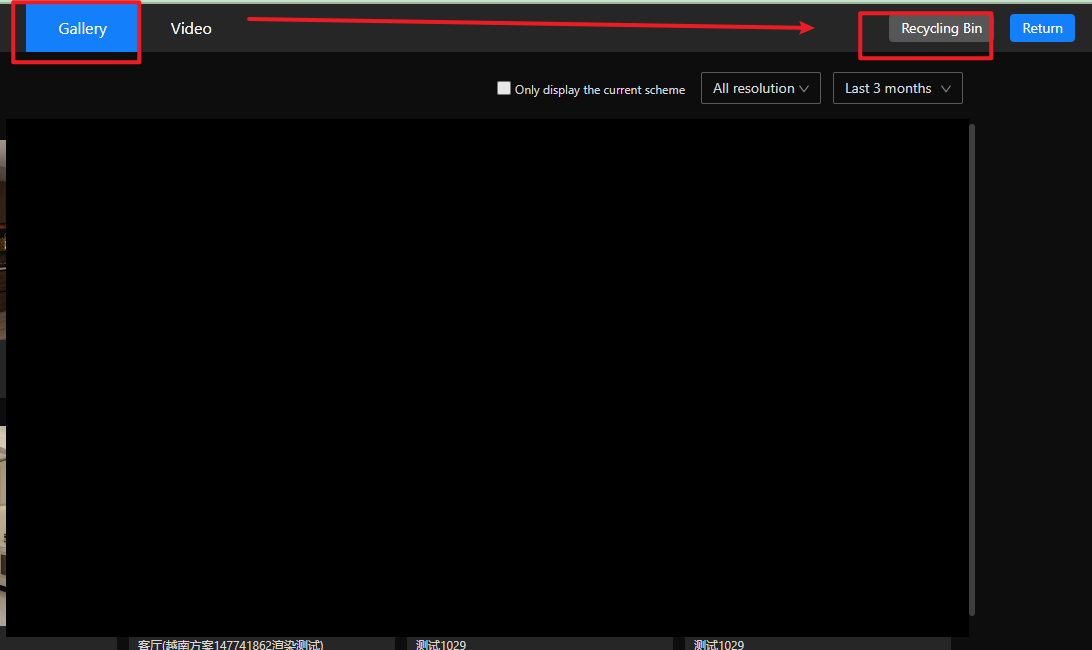Click the large black image preview area
1092x650 pixels.
[487, 377]
